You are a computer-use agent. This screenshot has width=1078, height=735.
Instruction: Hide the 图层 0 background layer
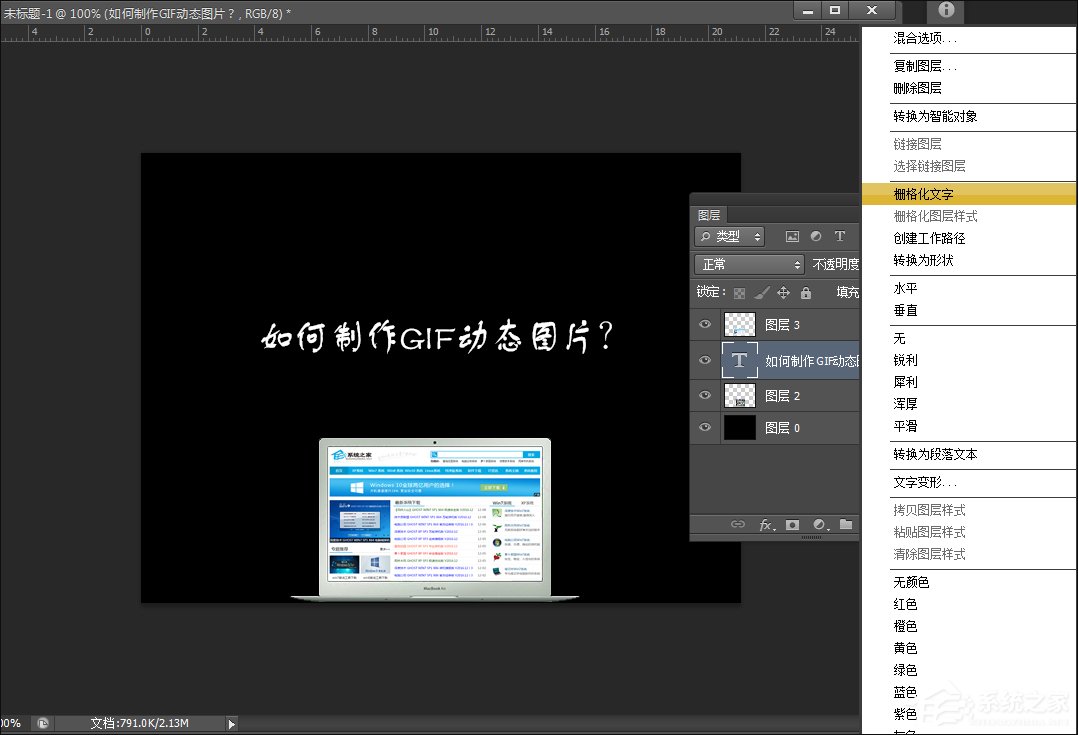[705, 427]
